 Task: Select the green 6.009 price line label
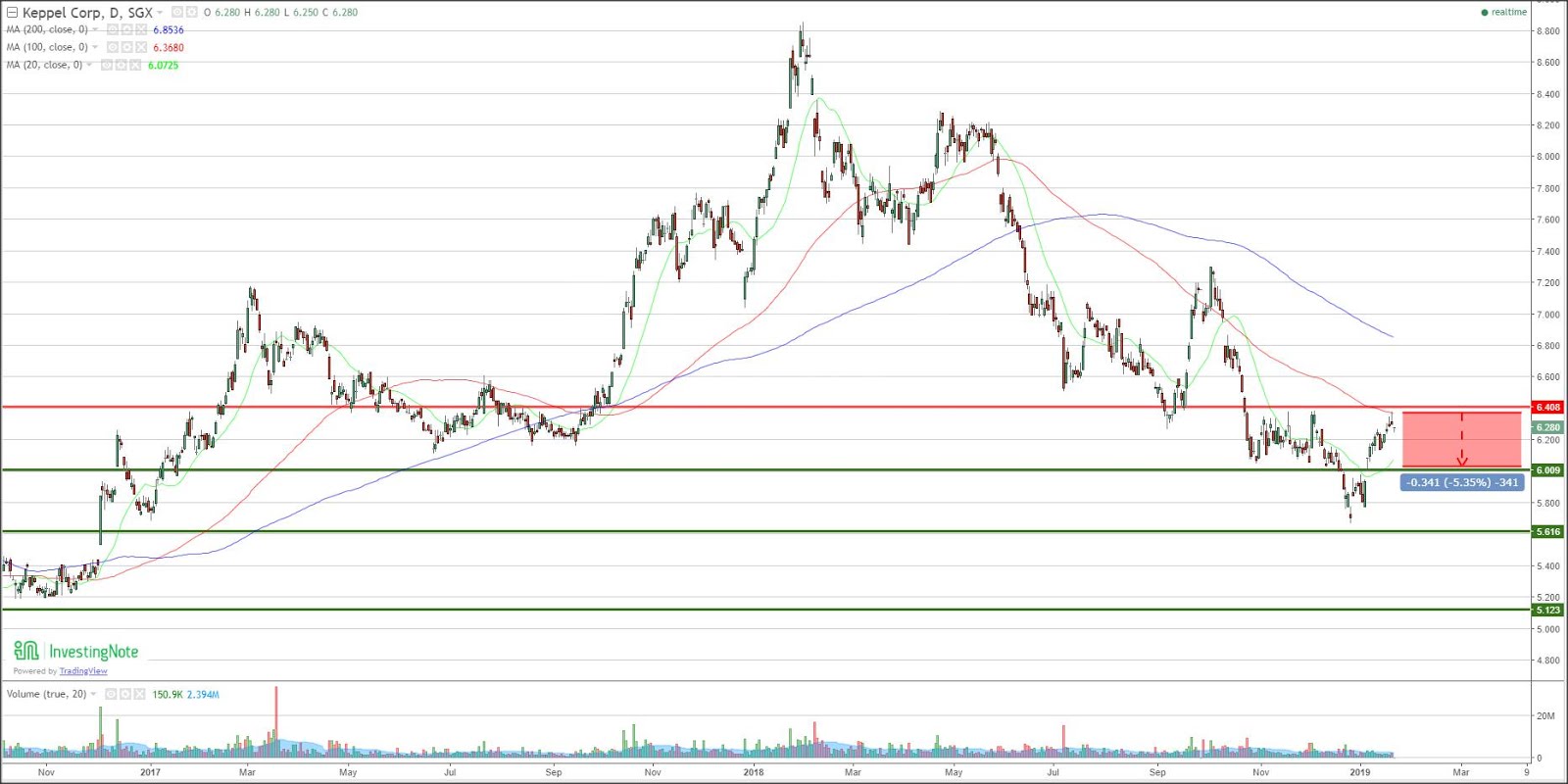(x=1547, y=470)
